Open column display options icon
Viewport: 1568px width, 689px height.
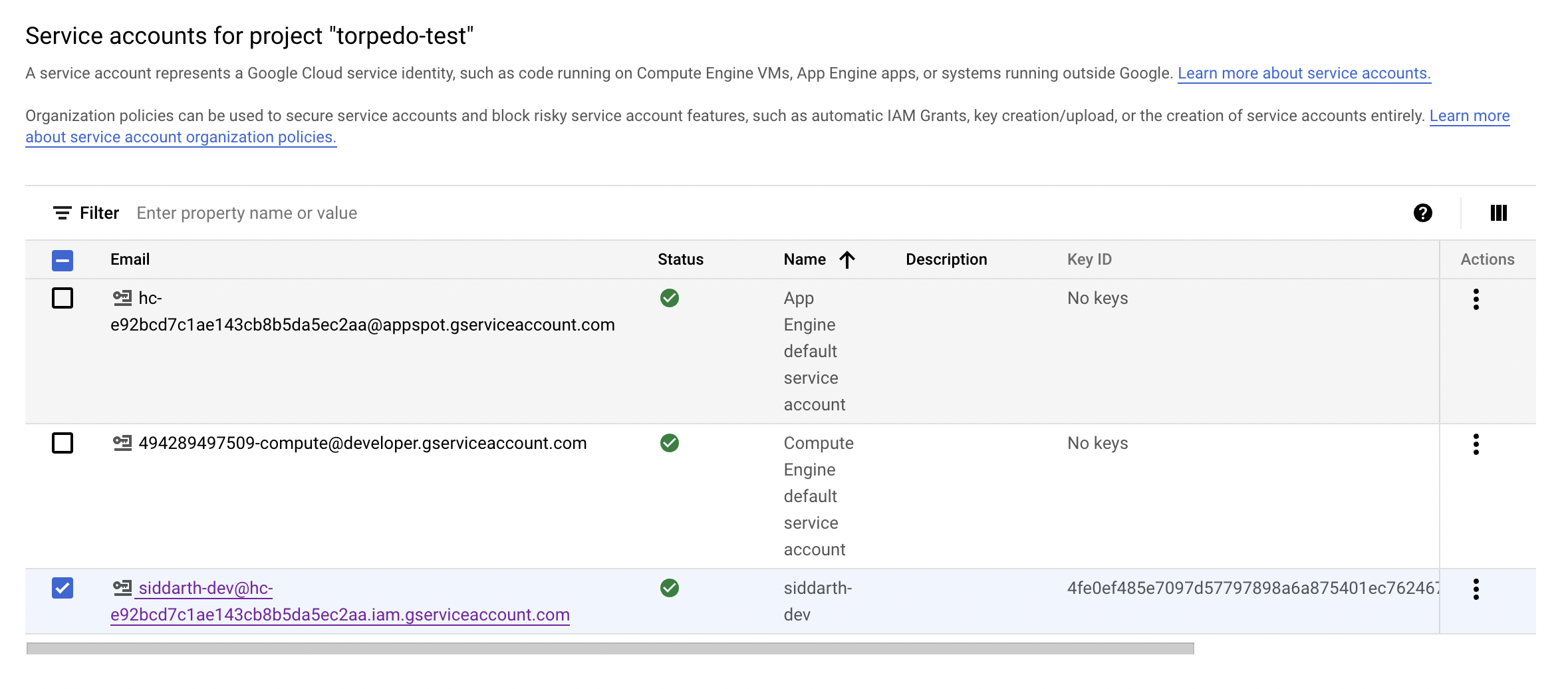[x=1498, y=213]
